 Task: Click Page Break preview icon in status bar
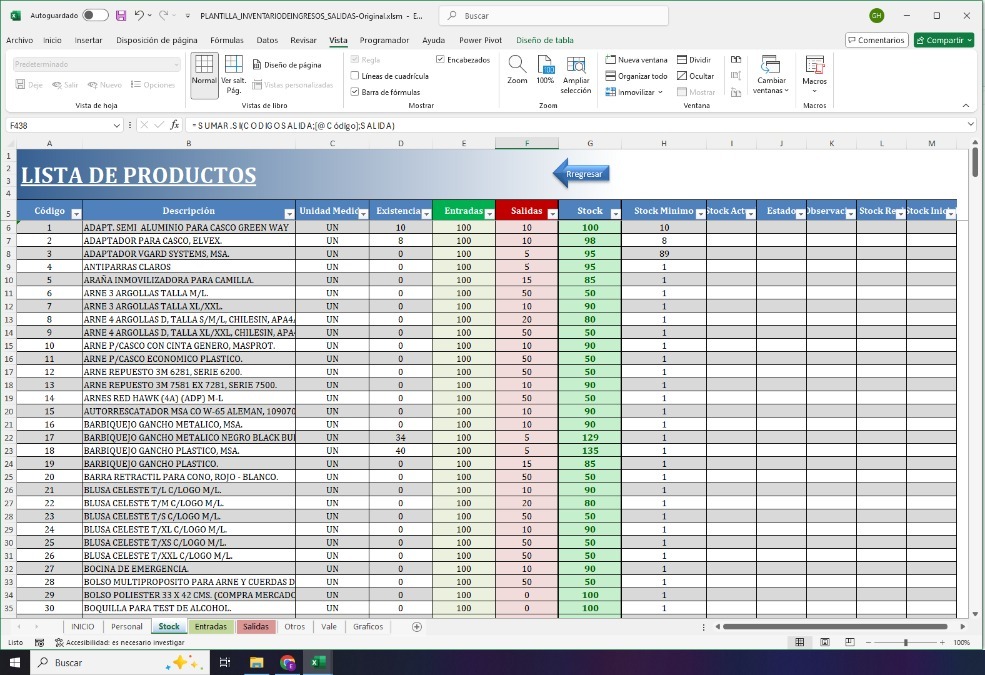coord(850,642)
